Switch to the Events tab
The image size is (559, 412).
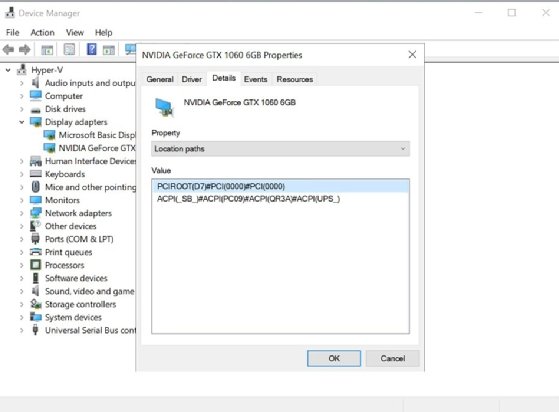pos(255,79)
